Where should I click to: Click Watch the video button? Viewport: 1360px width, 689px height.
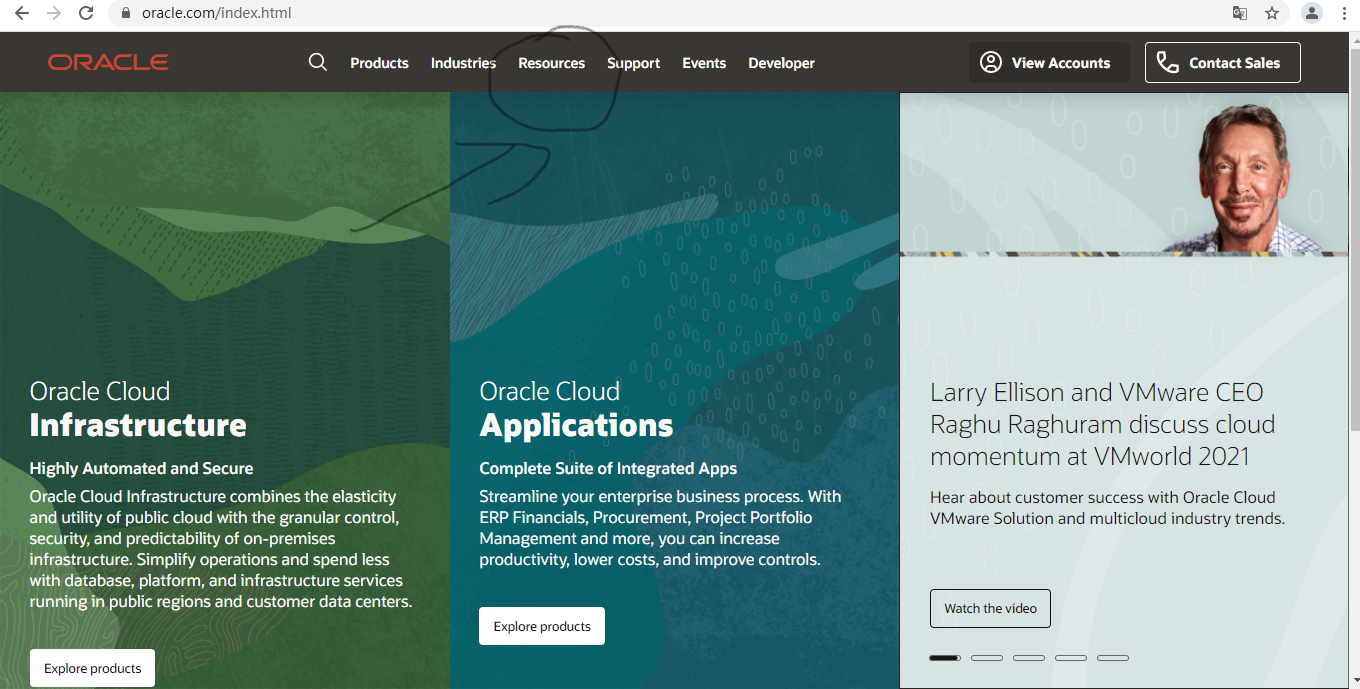990,608
